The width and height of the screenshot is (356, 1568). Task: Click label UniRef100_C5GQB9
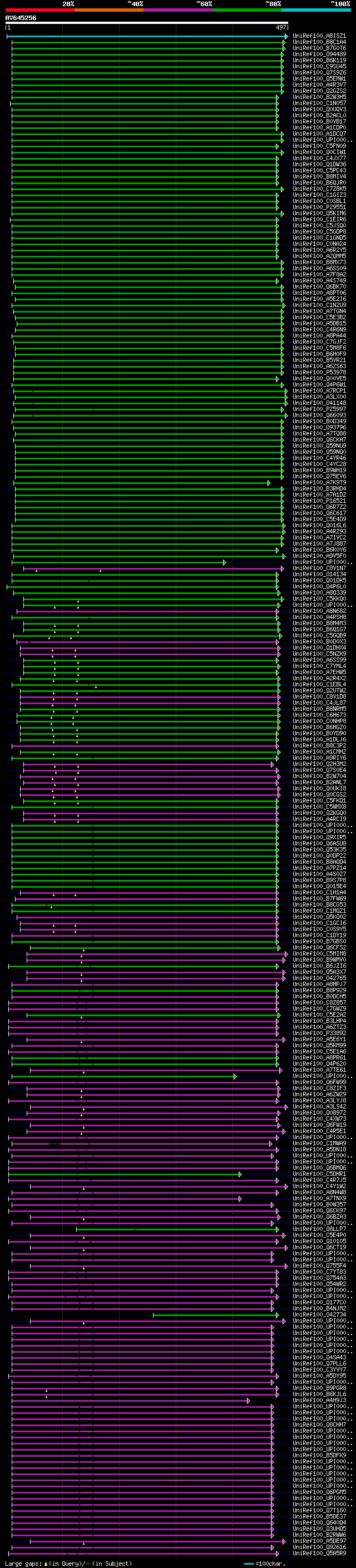tap(319, 635)
